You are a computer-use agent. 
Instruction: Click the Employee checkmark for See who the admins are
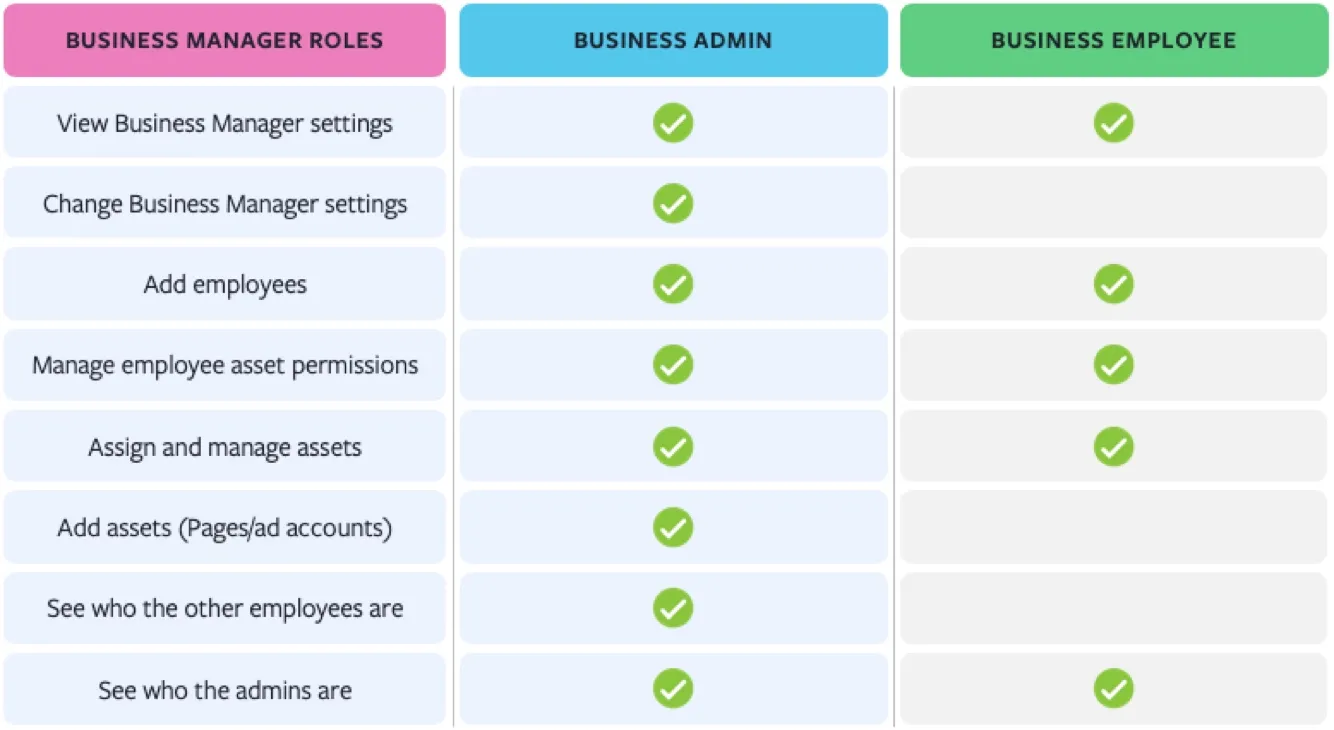coord(1113,689)
